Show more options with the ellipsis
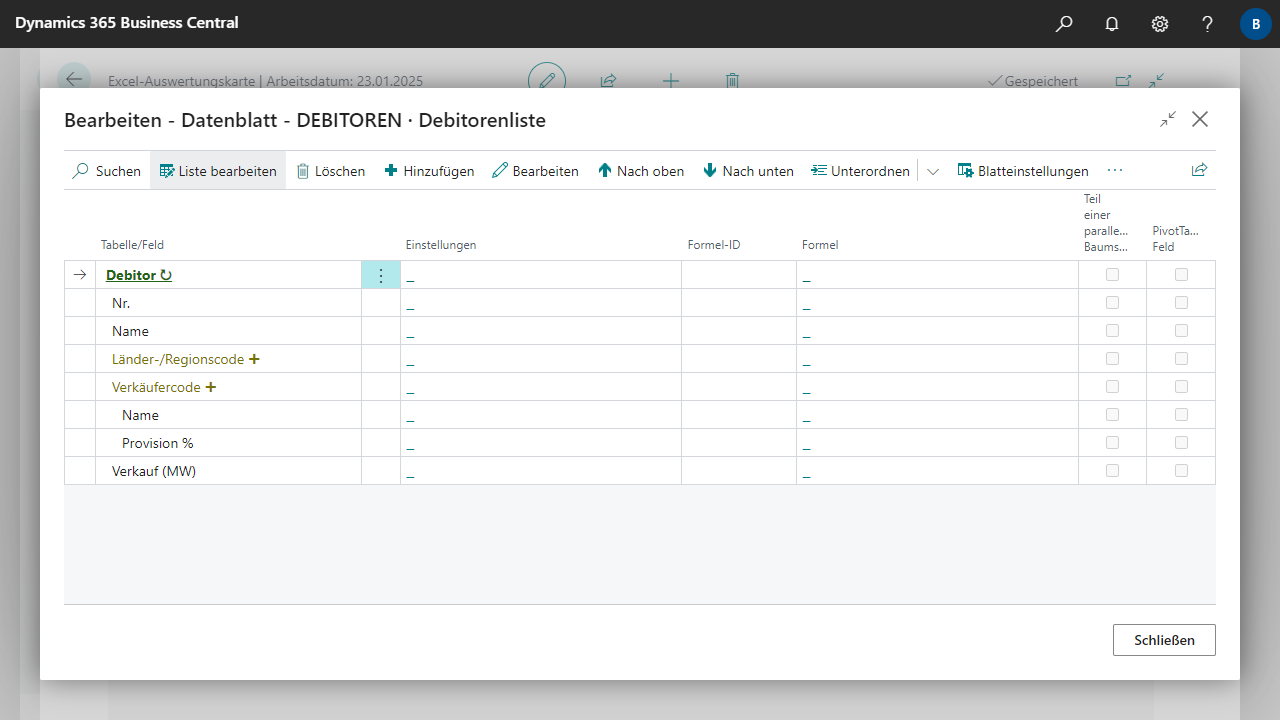Viewport: 1280px width, 720px height. tap(1116, 171)
